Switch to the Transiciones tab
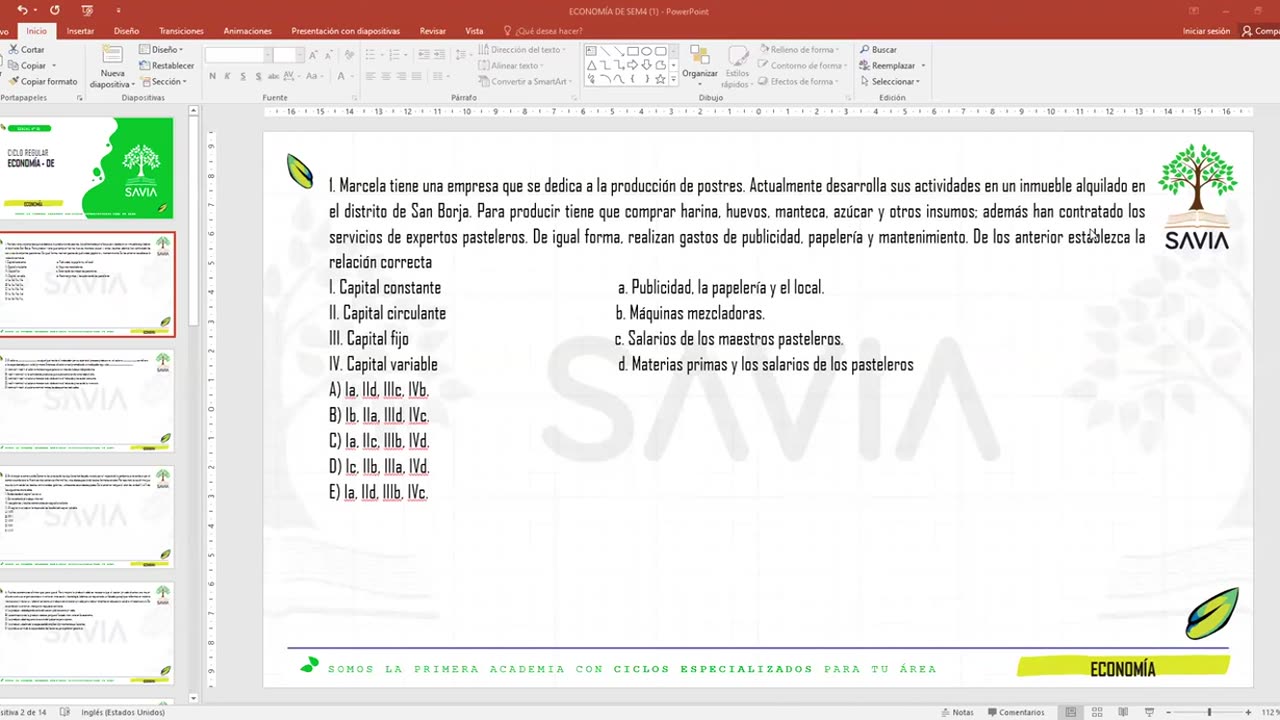1280x720 pixels. (x=181, y=31)
